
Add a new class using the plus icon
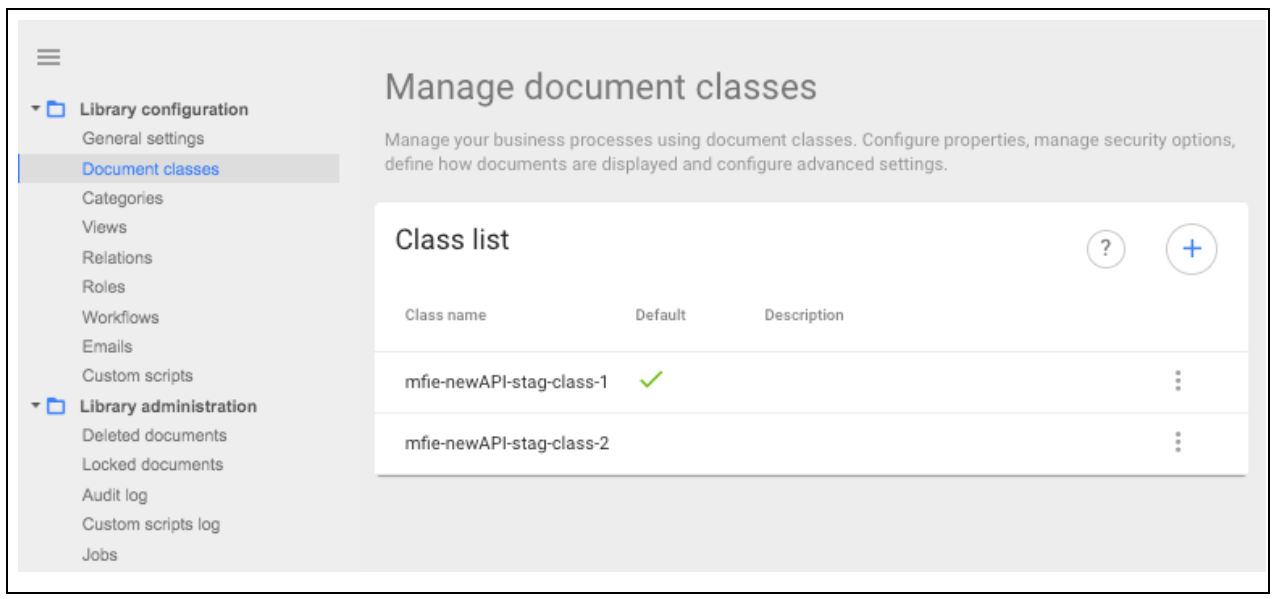[1191, 247]
